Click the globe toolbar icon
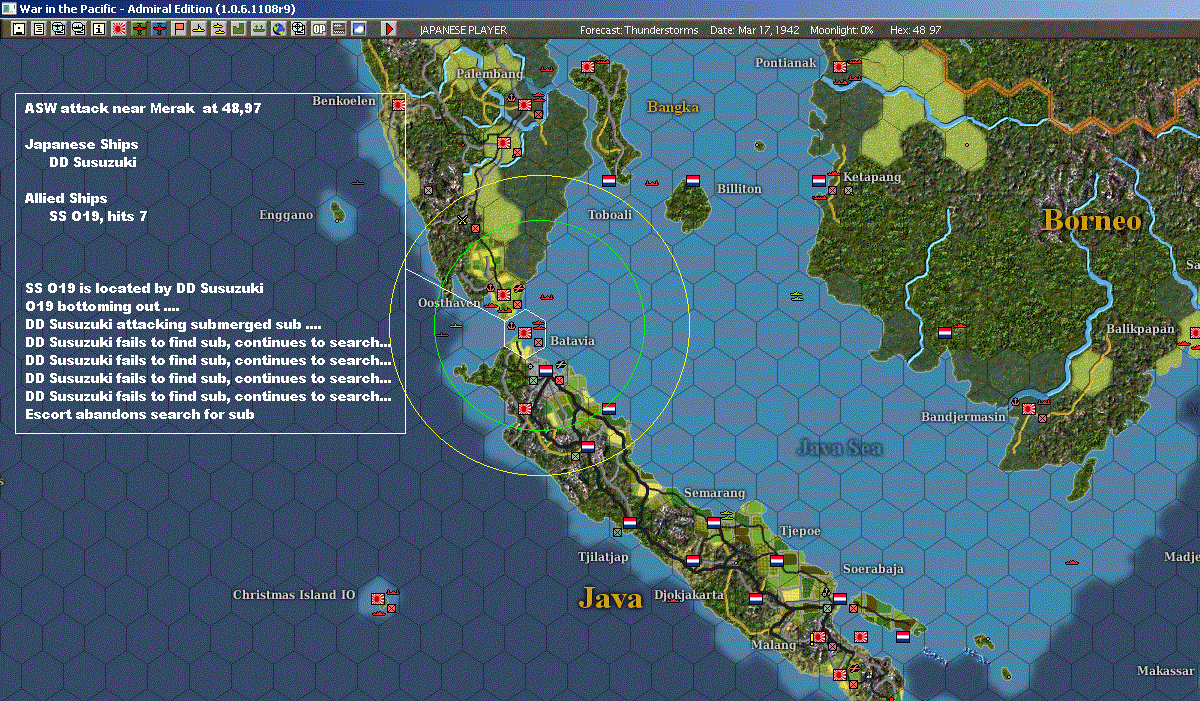 [x=277, y=29]
